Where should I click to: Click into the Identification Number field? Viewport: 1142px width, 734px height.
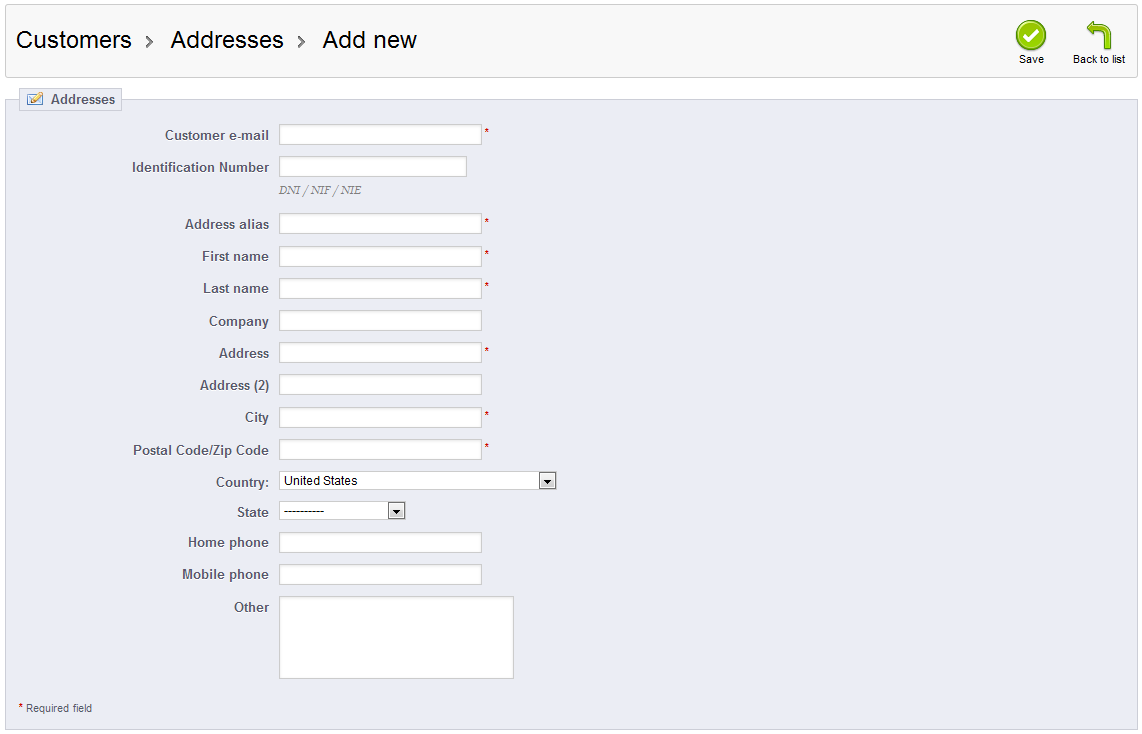pos(372,167)
